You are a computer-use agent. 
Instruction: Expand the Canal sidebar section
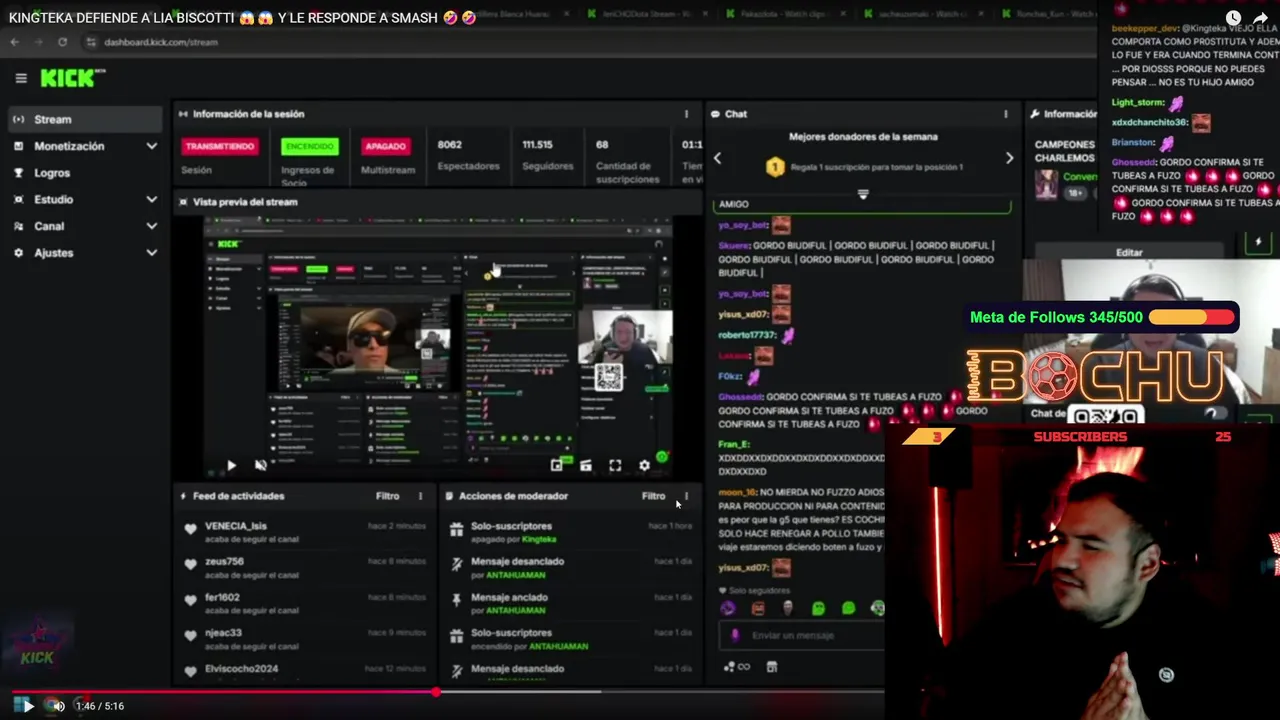pos(151,226)
